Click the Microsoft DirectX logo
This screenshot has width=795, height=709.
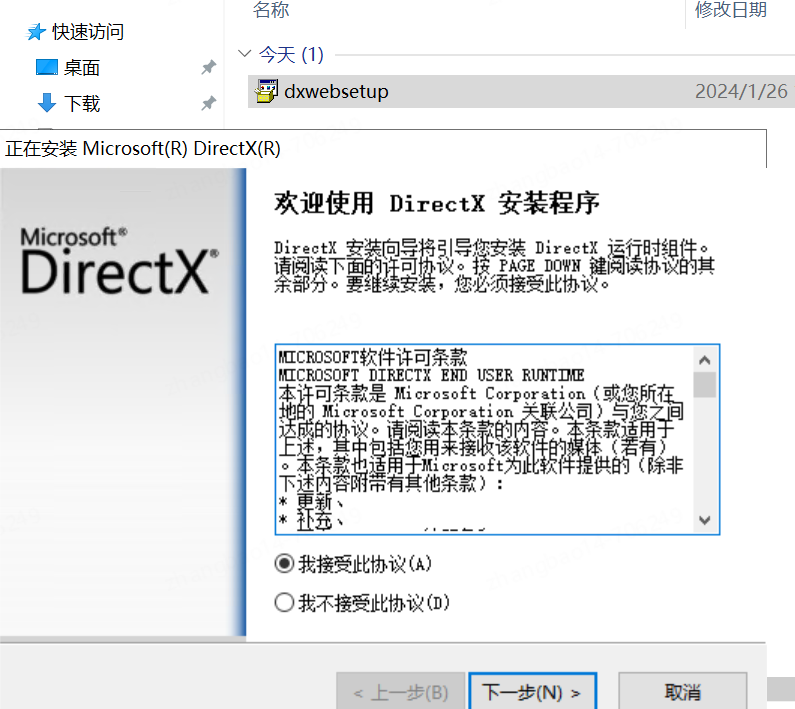120,261
